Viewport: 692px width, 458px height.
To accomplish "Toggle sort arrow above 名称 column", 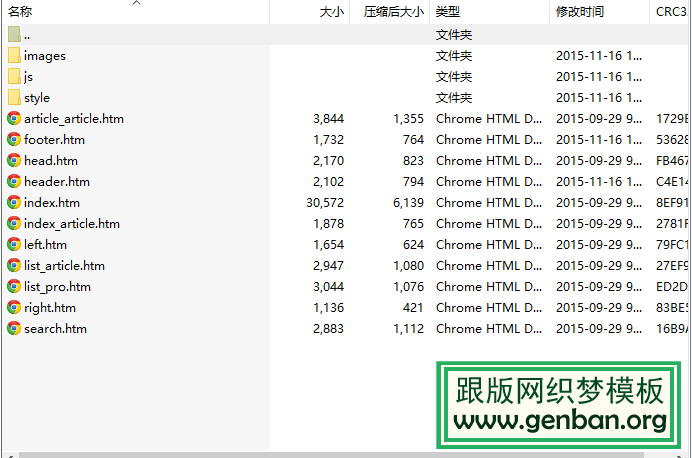I will point(136,3).
